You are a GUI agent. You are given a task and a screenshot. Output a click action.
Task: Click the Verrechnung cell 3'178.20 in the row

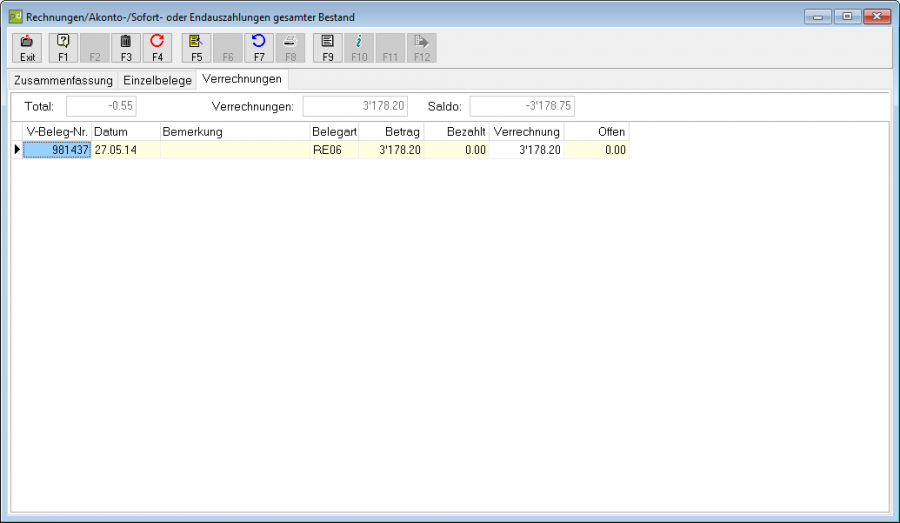click(526, 150)
